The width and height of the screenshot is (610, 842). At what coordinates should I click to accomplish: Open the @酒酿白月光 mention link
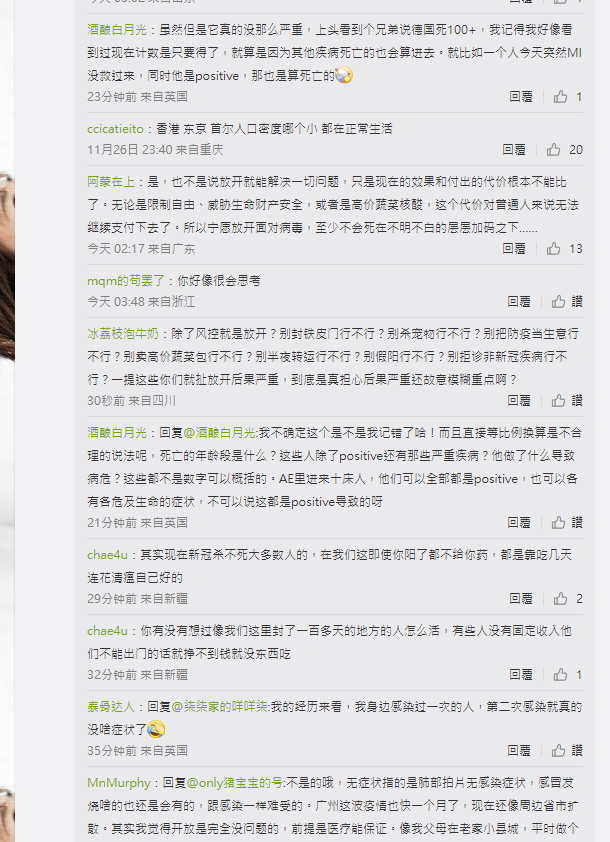click(x=220, y=433)
